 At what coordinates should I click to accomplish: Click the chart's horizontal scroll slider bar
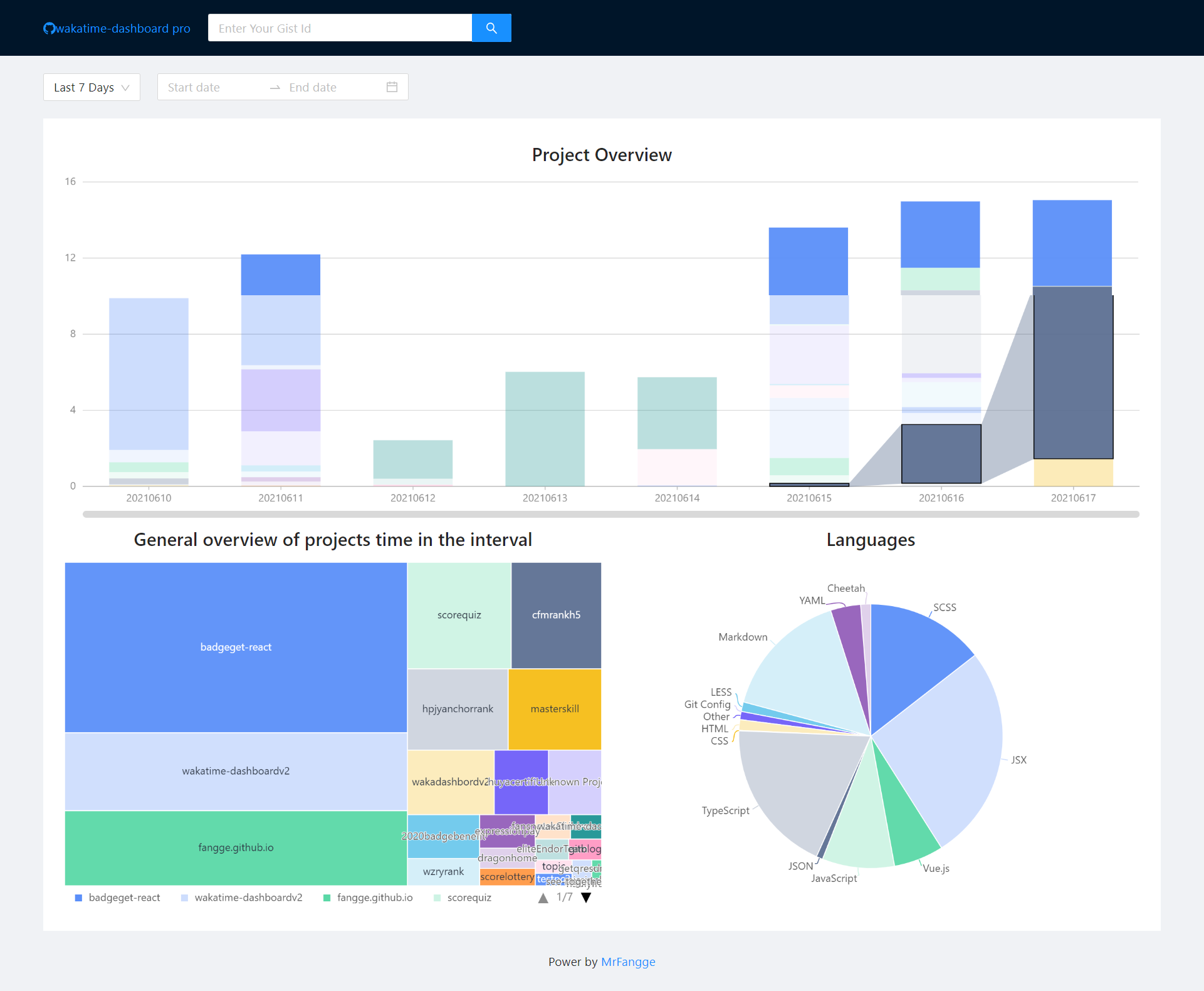click(x=610, y=514)
